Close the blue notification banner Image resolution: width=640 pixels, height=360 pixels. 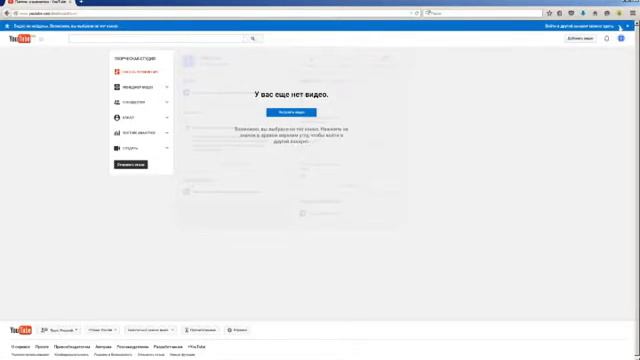[628, 26]
